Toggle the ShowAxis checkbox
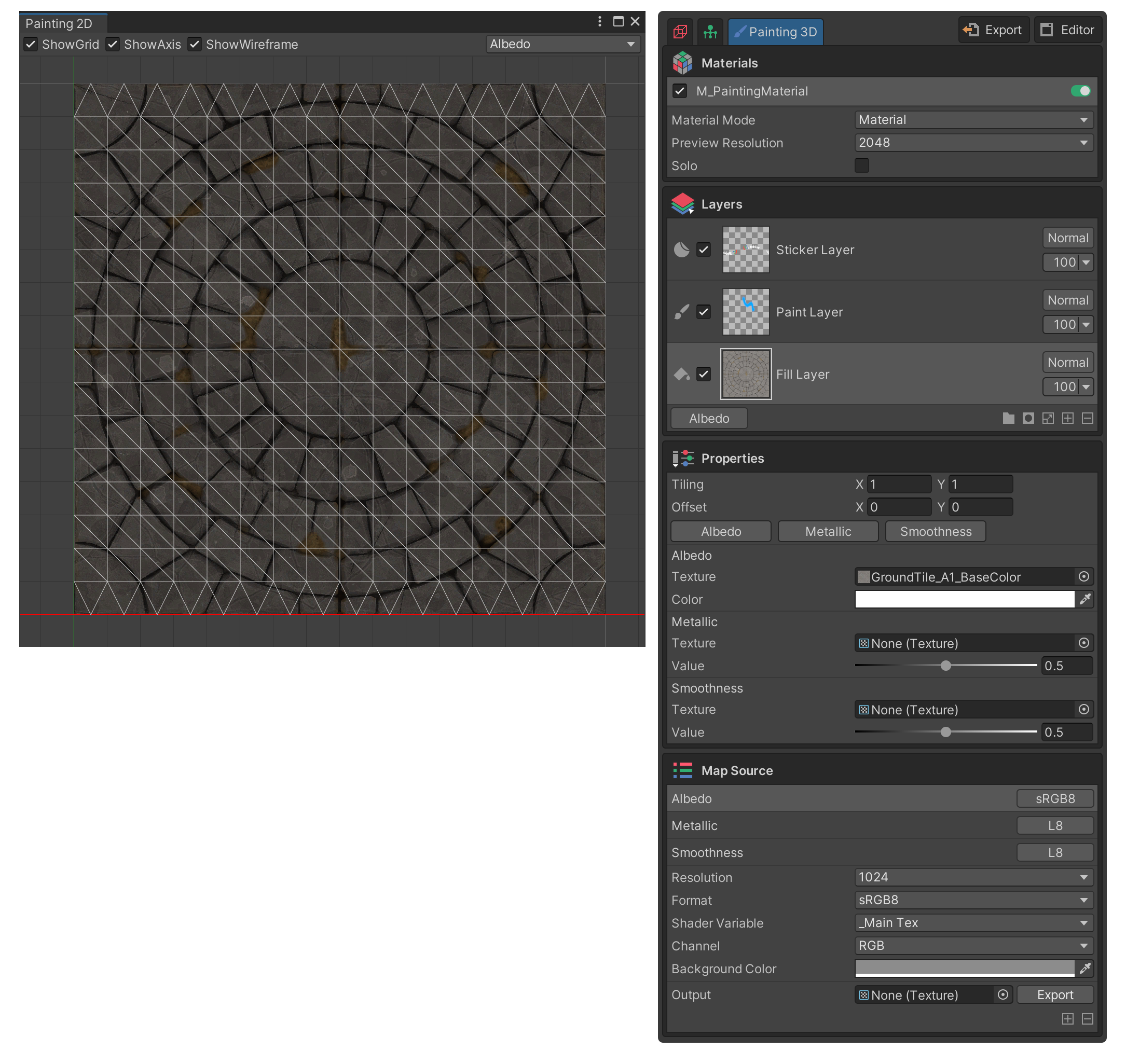The image size is (1126, 1064). pyautogui.click(x=112, y=44)
